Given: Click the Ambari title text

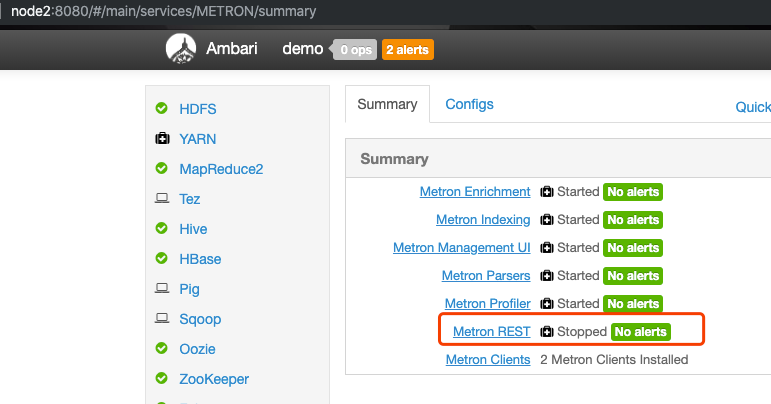Looking at the screenshot, I should click(x=232, y=49).
